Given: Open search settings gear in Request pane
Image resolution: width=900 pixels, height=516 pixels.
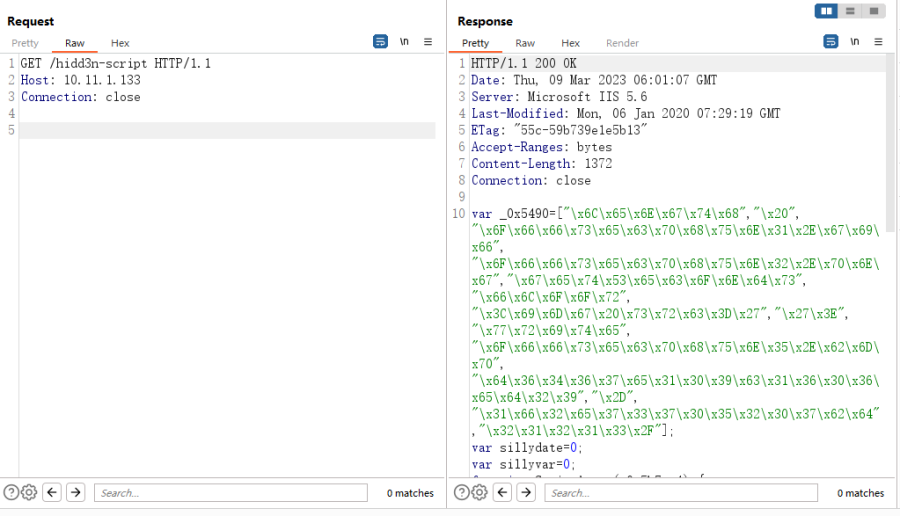Looking at the screenshot, I should pos(29,492).
